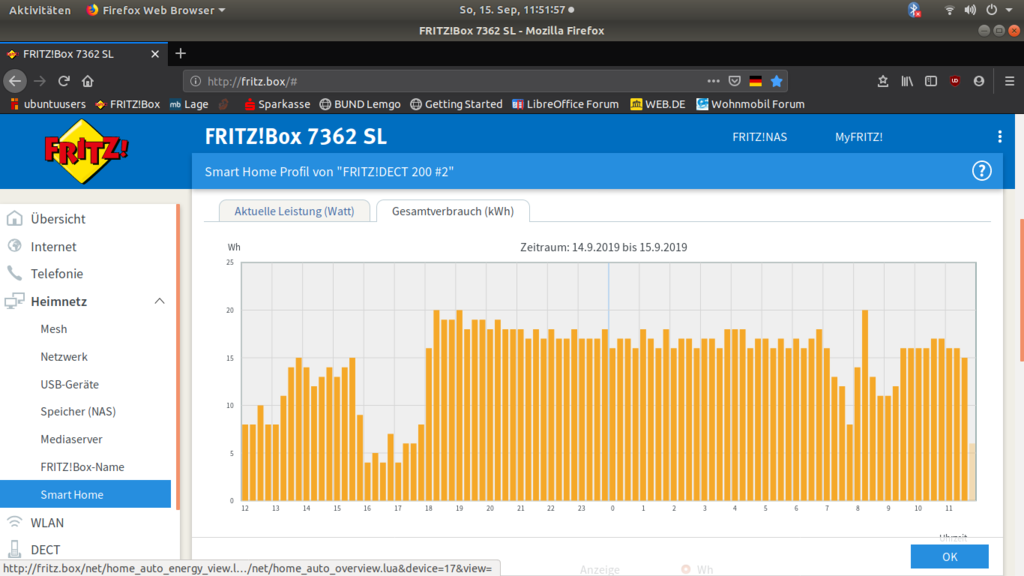
Task: Toggle the blue bookmark star
Action: coord(776,81)
